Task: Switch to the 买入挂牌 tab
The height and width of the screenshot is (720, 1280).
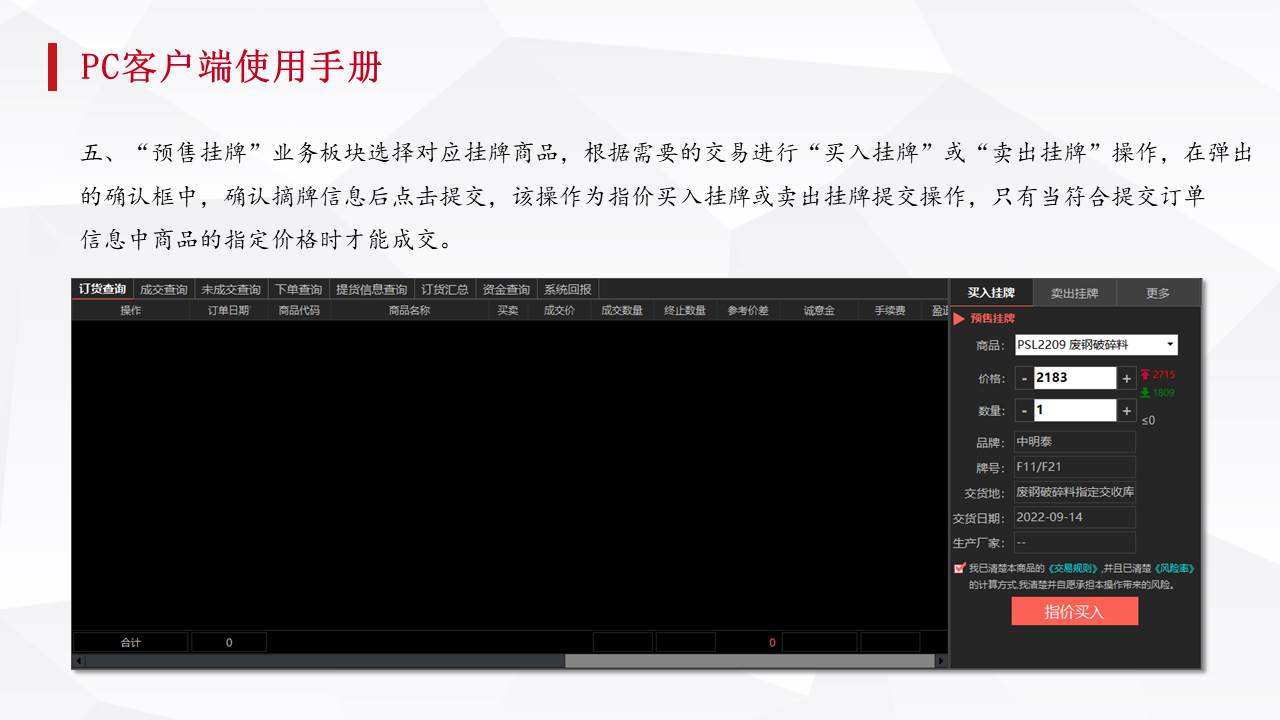Action: coord(991,293)
